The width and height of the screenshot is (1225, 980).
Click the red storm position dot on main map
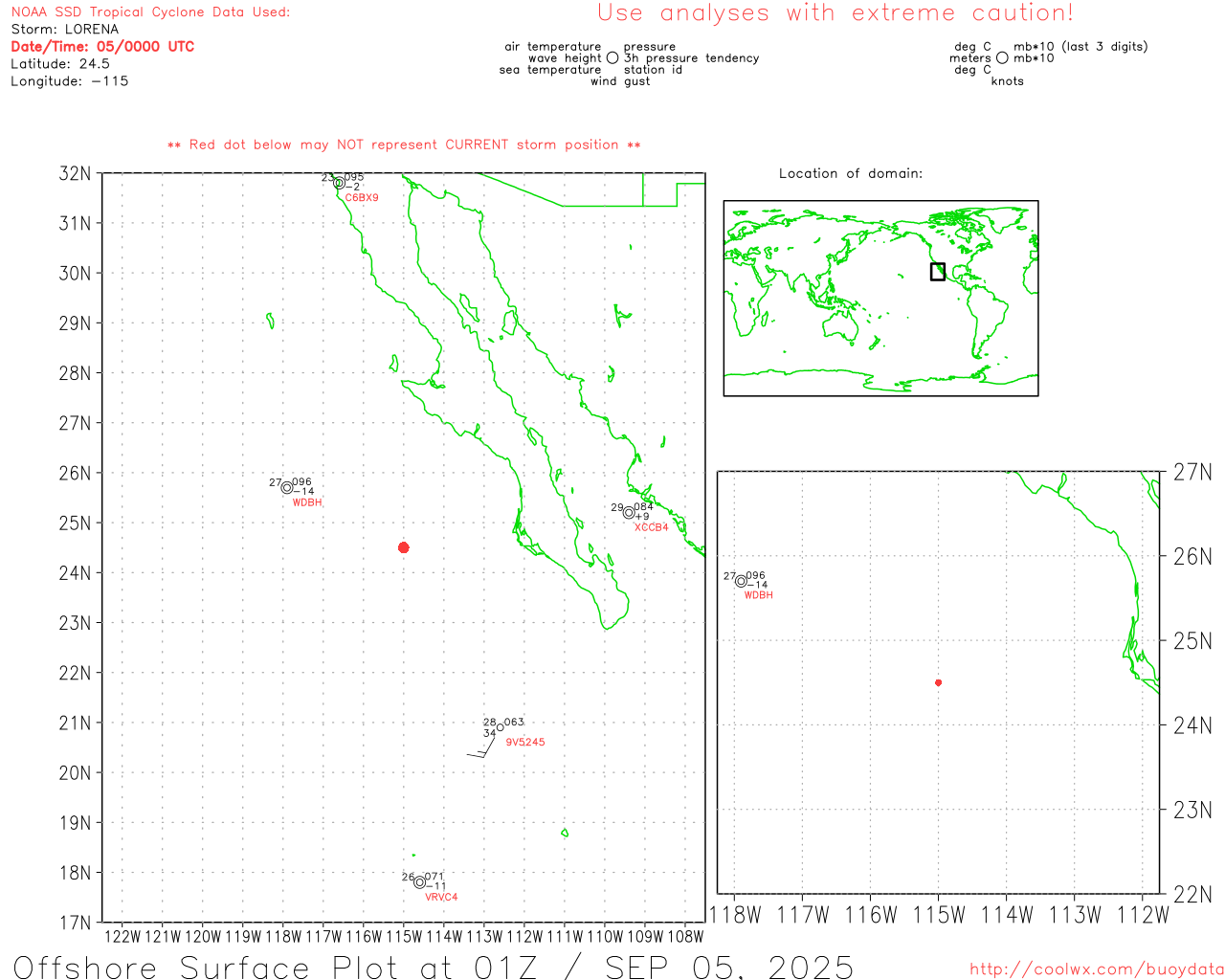point(403,547)
